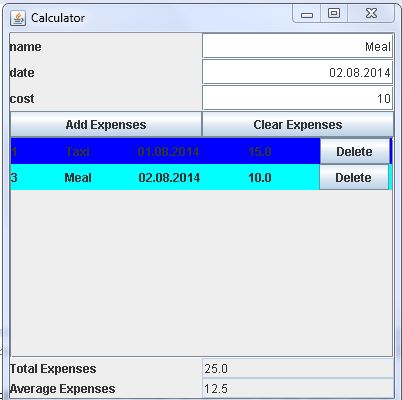Image resolution: width=402 pixels, height=400 pixels.
Task: Focus the date field showing 02.08.2014
Action: [x=297, y=72]
